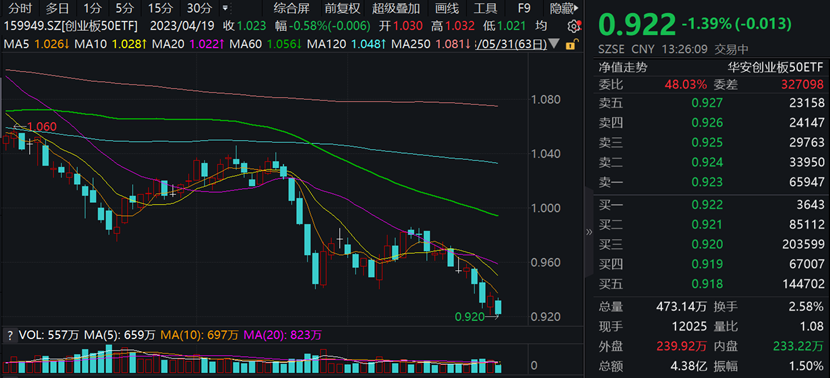Screen dimensions: 830x378
Task: Switch to the 分时 intraday tab
Action: 21,8
